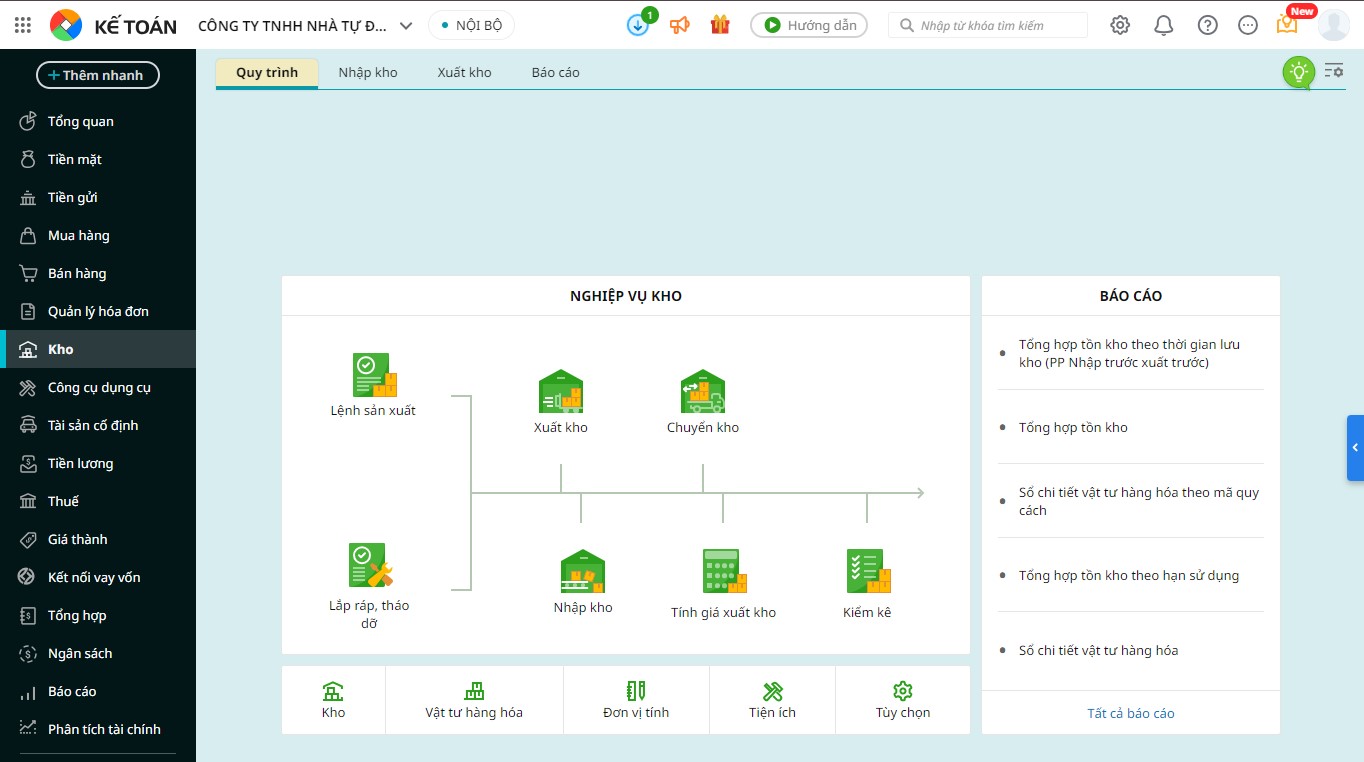Open the download notifications icon

pos(638,25)
